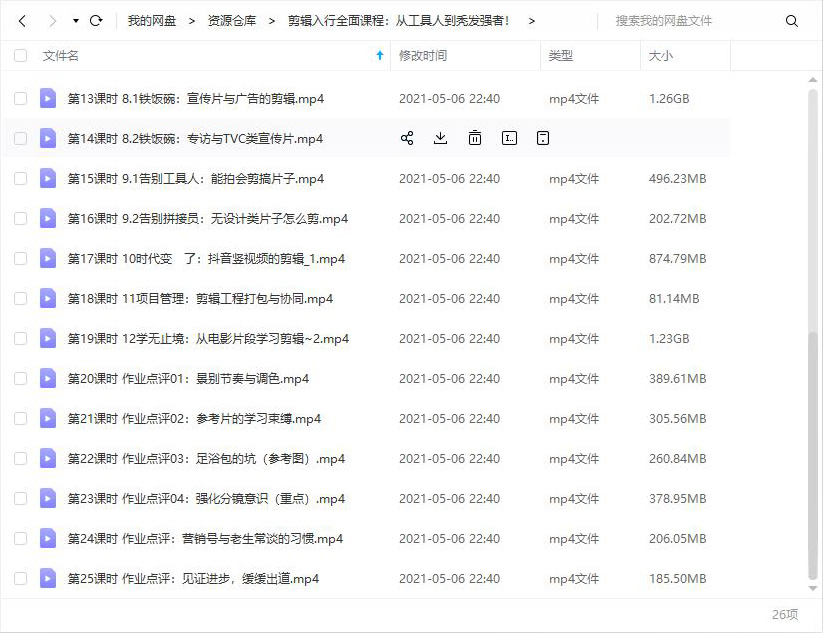Click the 81.14MB size value
This screenshot has height=633, width=823.
pos(674,298)
